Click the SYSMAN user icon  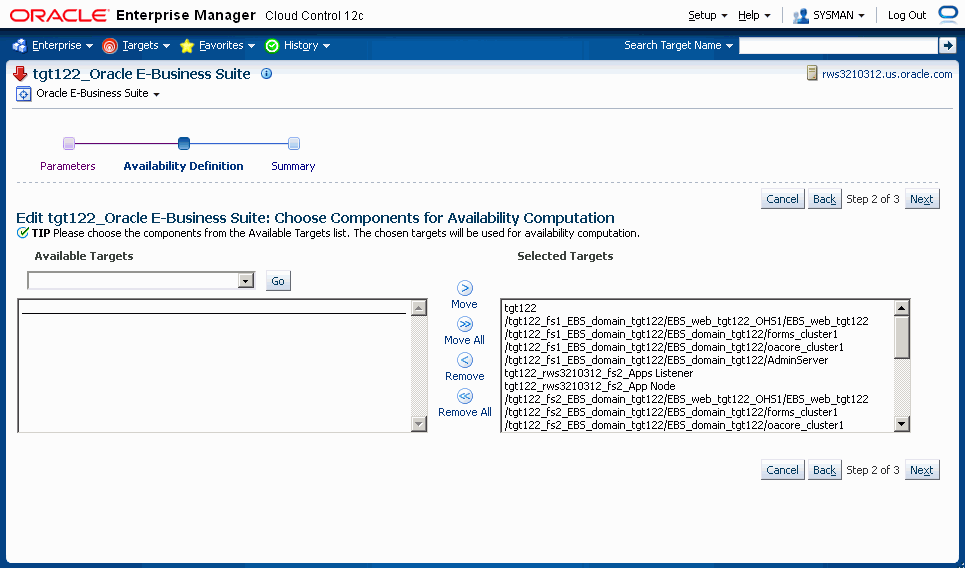[x=801, y=15]
